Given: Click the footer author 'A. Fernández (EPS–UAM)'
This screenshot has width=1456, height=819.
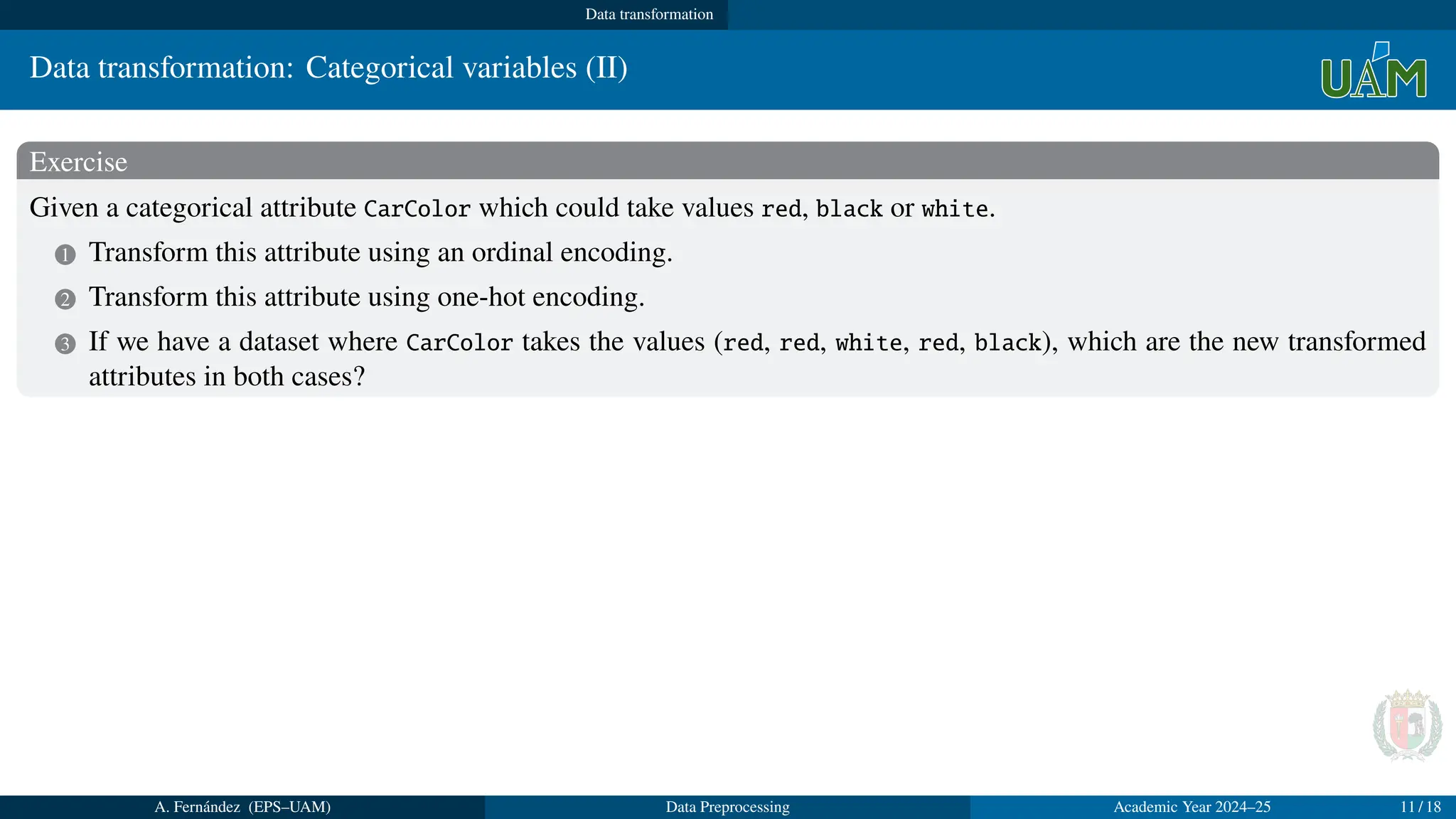Looking at the screenshot, I should [243, 807].
